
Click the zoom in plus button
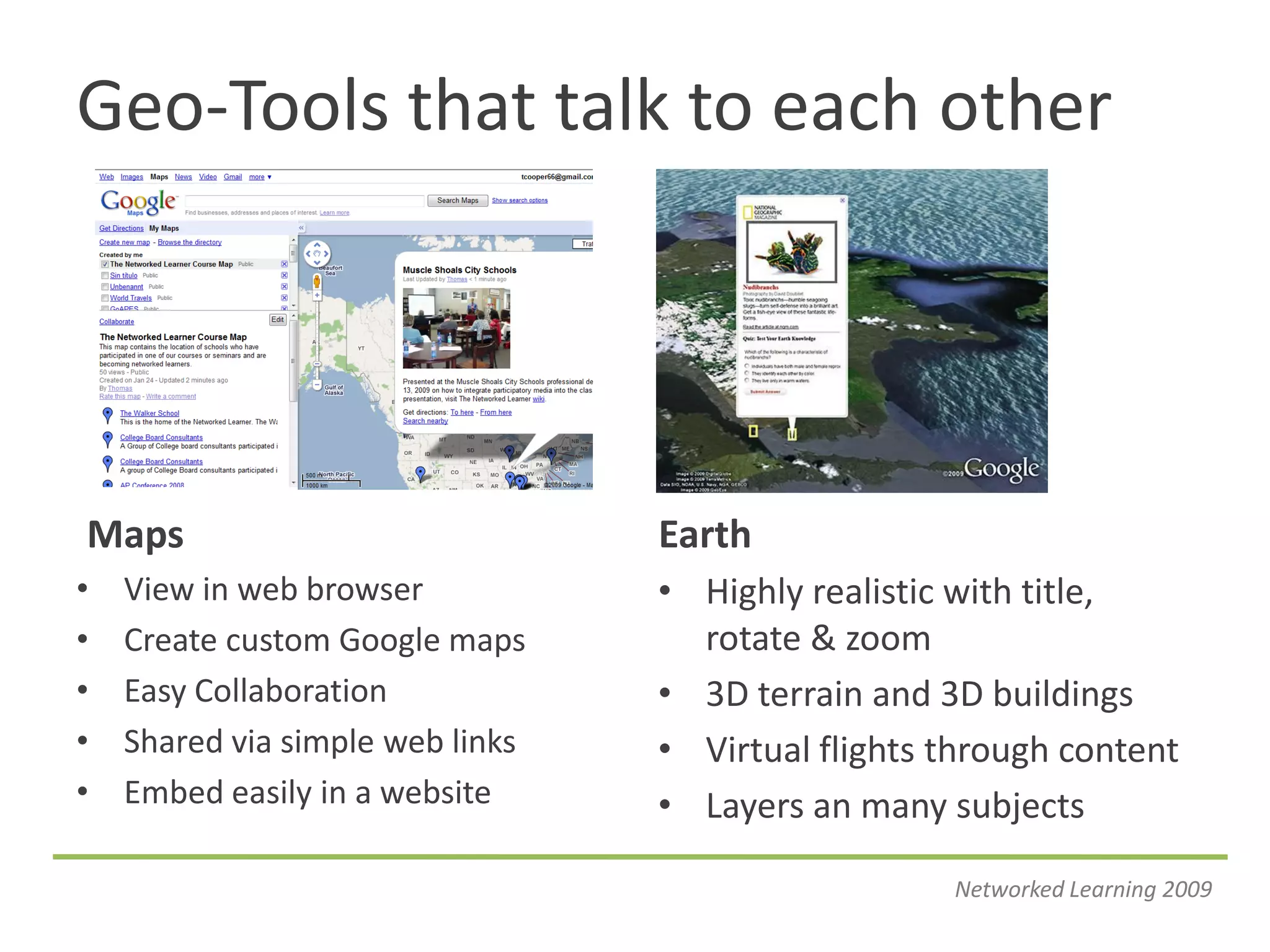(x=317, y=296)
